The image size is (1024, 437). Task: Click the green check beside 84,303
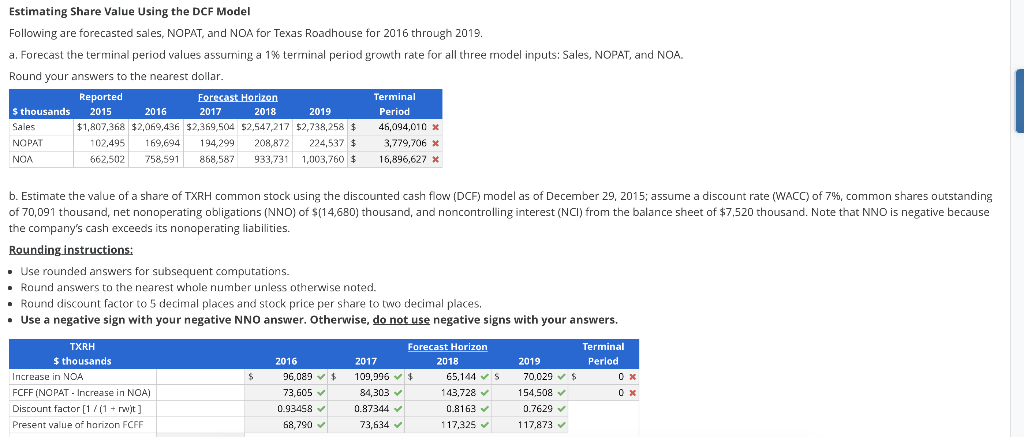(398, 393)
